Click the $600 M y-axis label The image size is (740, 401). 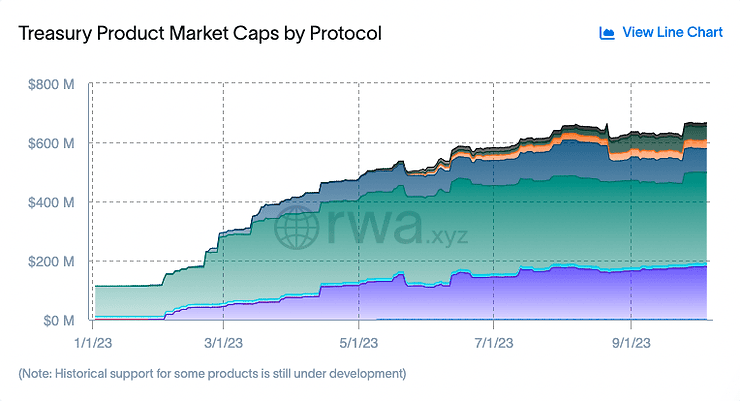(51, 143)
